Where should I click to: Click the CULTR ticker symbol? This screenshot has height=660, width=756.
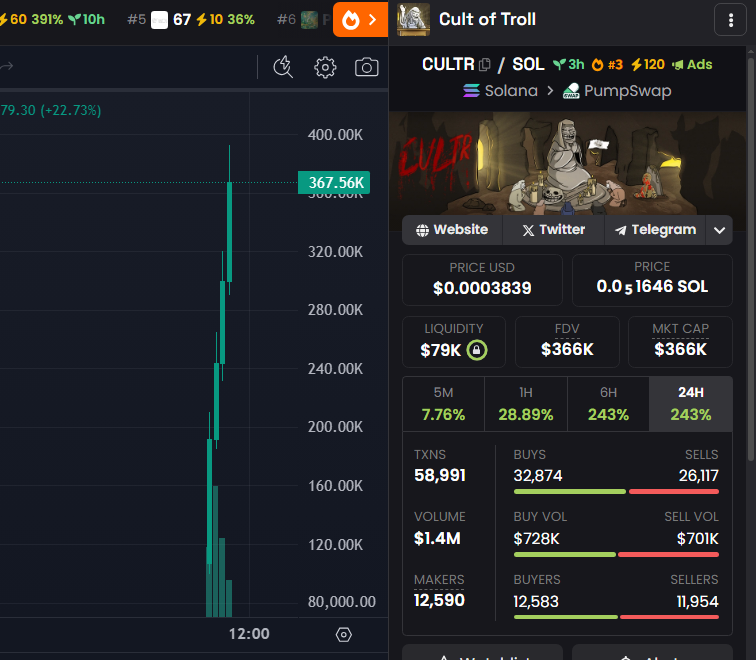tap(448, 64)
